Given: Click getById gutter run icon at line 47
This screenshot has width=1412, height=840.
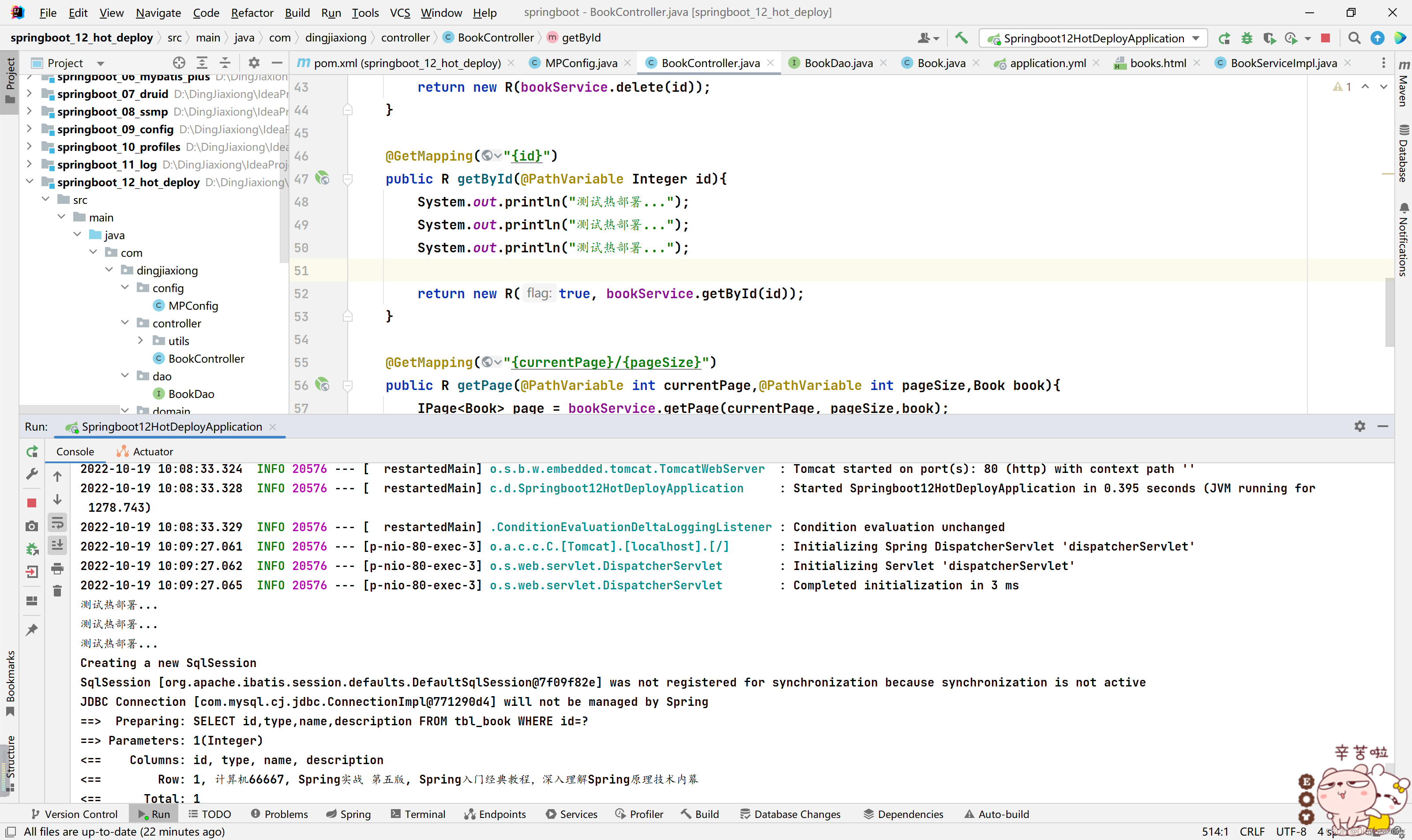Looking at the screenshot, I should point(322,178).
